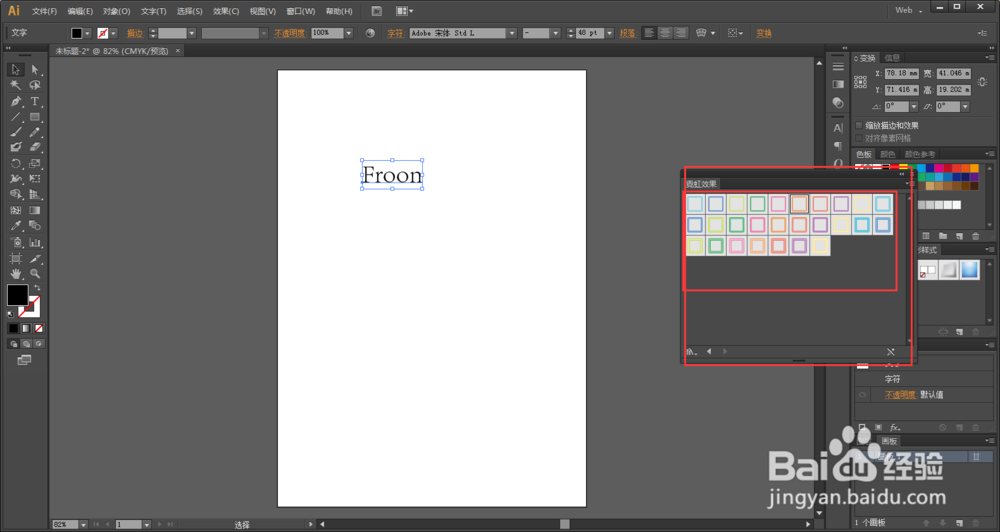
Task: Open the zoom level dropdown
Action: (83, 524)
